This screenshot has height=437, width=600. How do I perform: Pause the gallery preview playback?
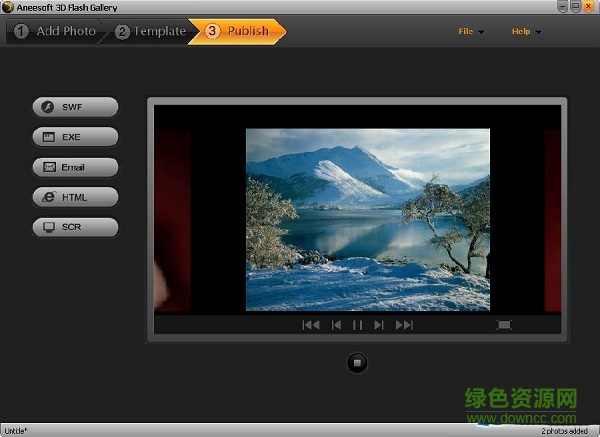coord(357,325)
